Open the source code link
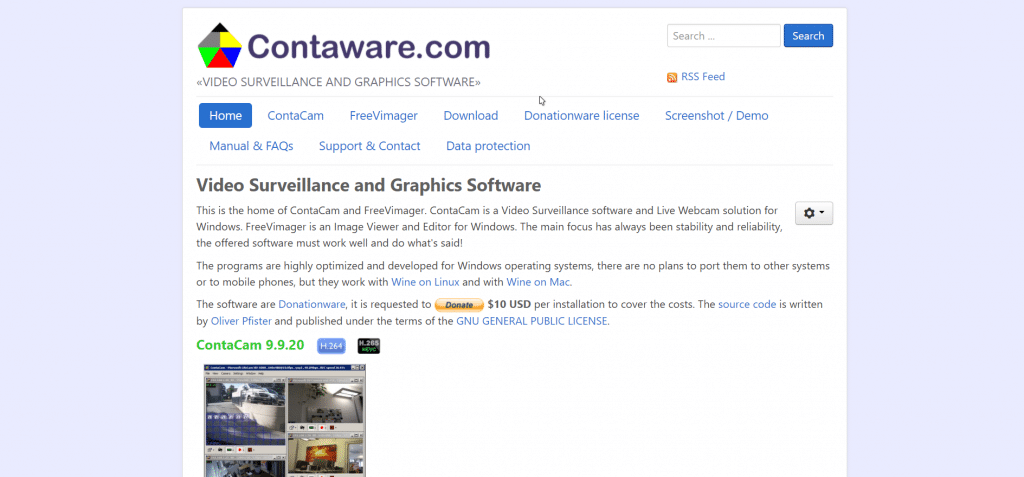The image size is (1024, 477). click(747, 304)
